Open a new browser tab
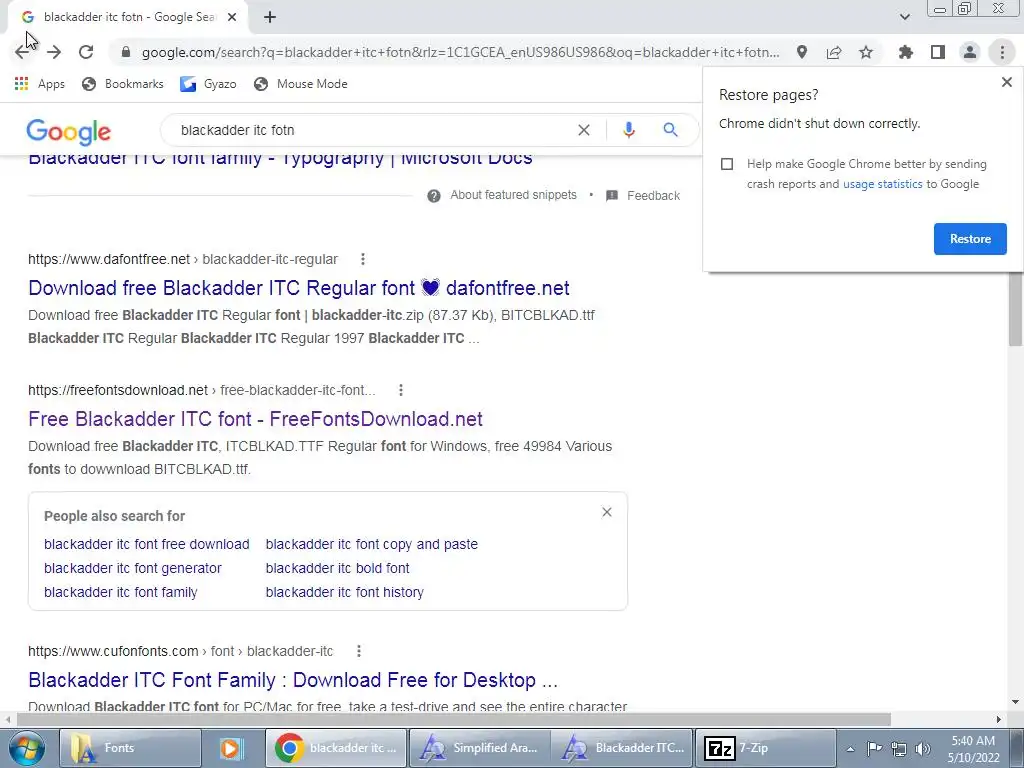This screenshot has width=1024, height=768. point(270,17)
